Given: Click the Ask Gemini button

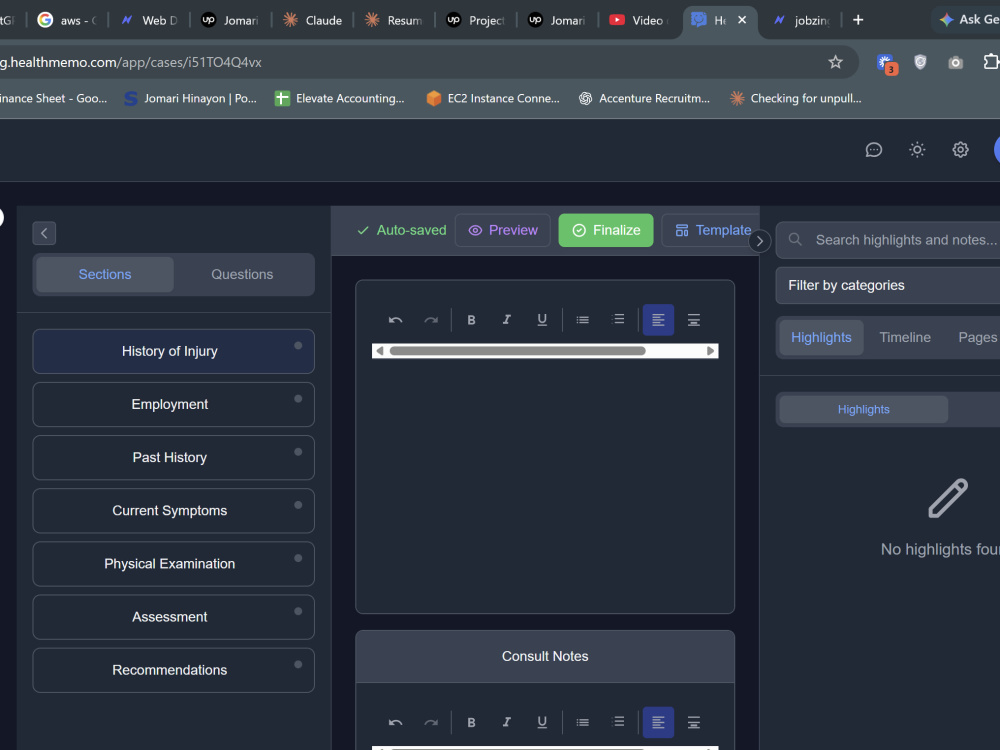Looking at the screenshot, I should click(969, 20).
